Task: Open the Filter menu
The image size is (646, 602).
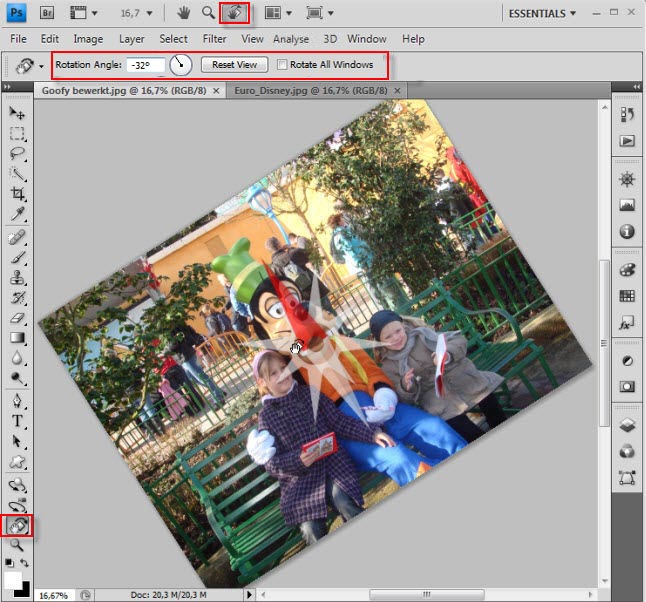Action: (214, 39)
